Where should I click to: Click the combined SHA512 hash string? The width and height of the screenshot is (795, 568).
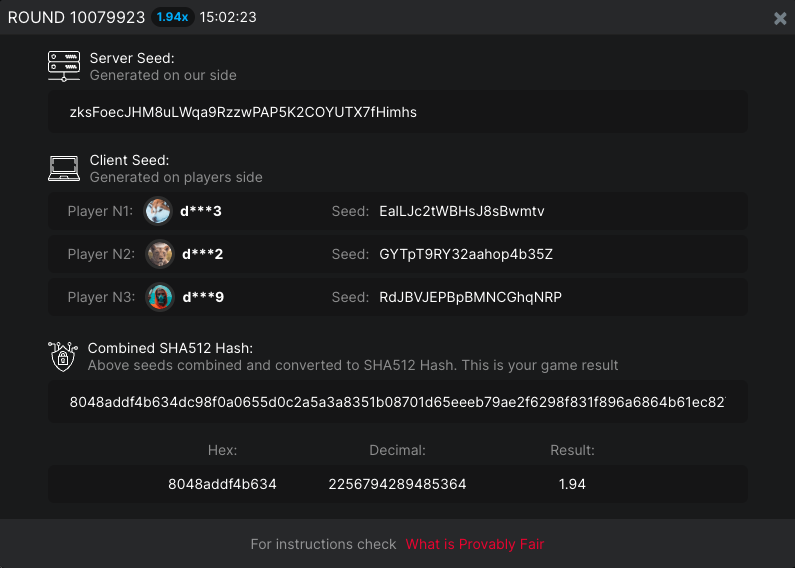pyautogui.click(x=397, y=402)
